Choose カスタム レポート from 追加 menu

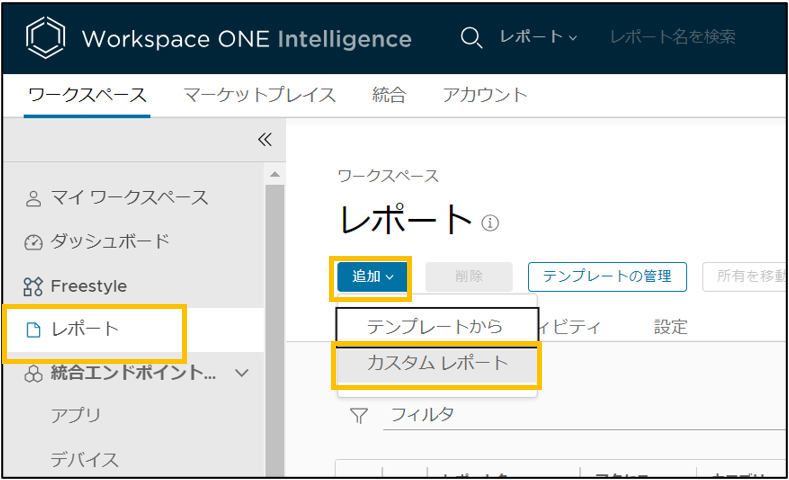pos(437,363)
